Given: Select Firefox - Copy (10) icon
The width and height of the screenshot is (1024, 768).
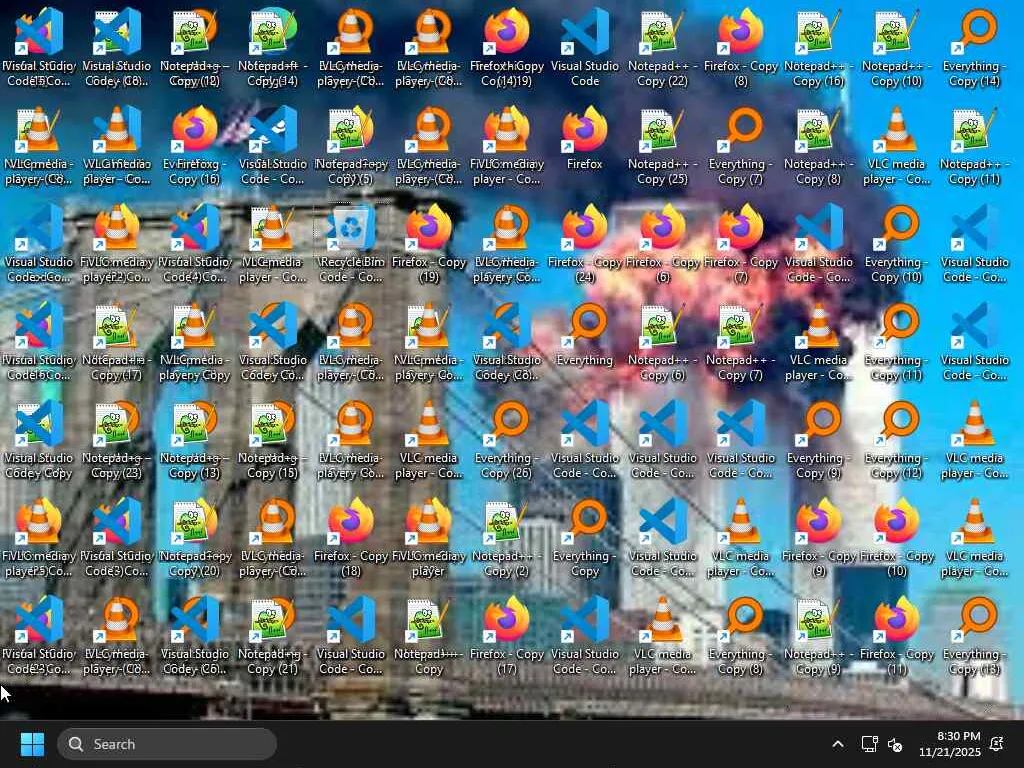Looking at the screenshot, I should point(896,537).
